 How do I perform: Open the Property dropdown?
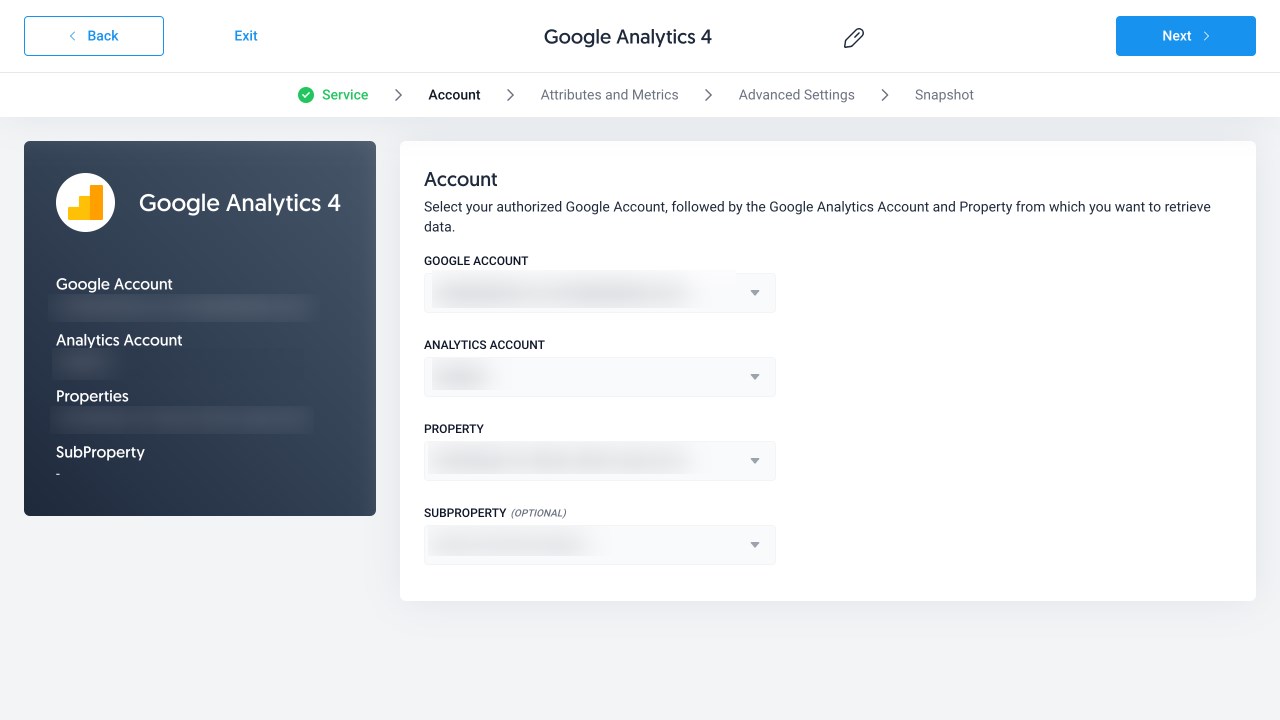[600, 461]
